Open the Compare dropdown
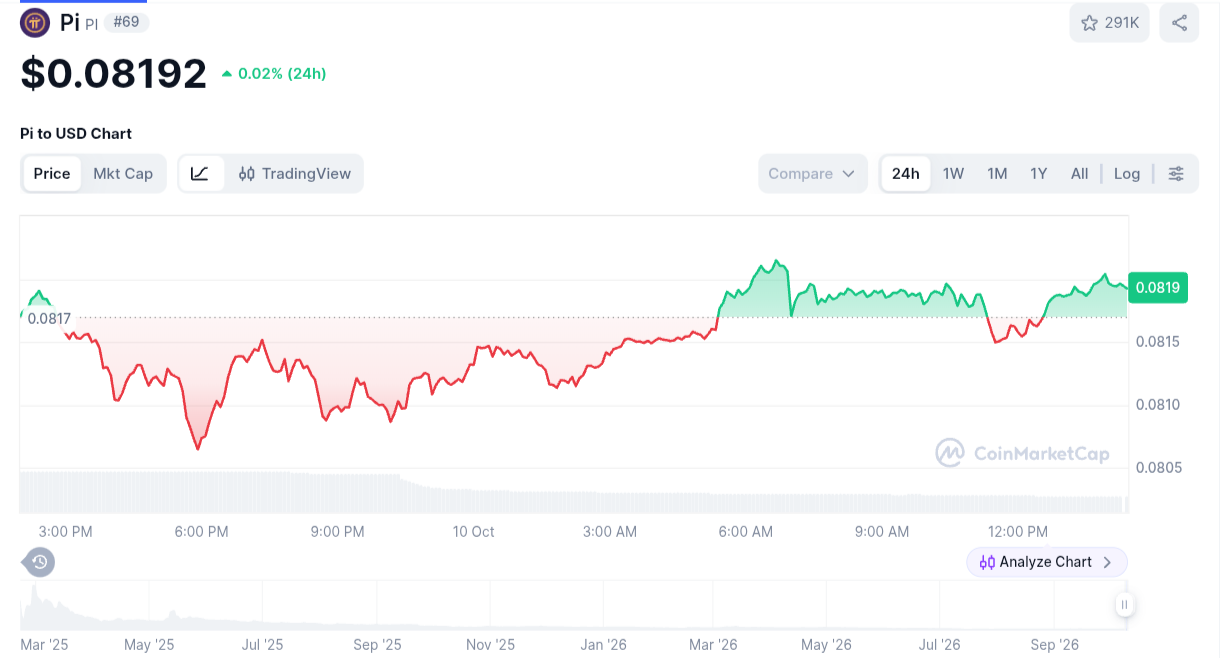 click(x=812, y=173)
